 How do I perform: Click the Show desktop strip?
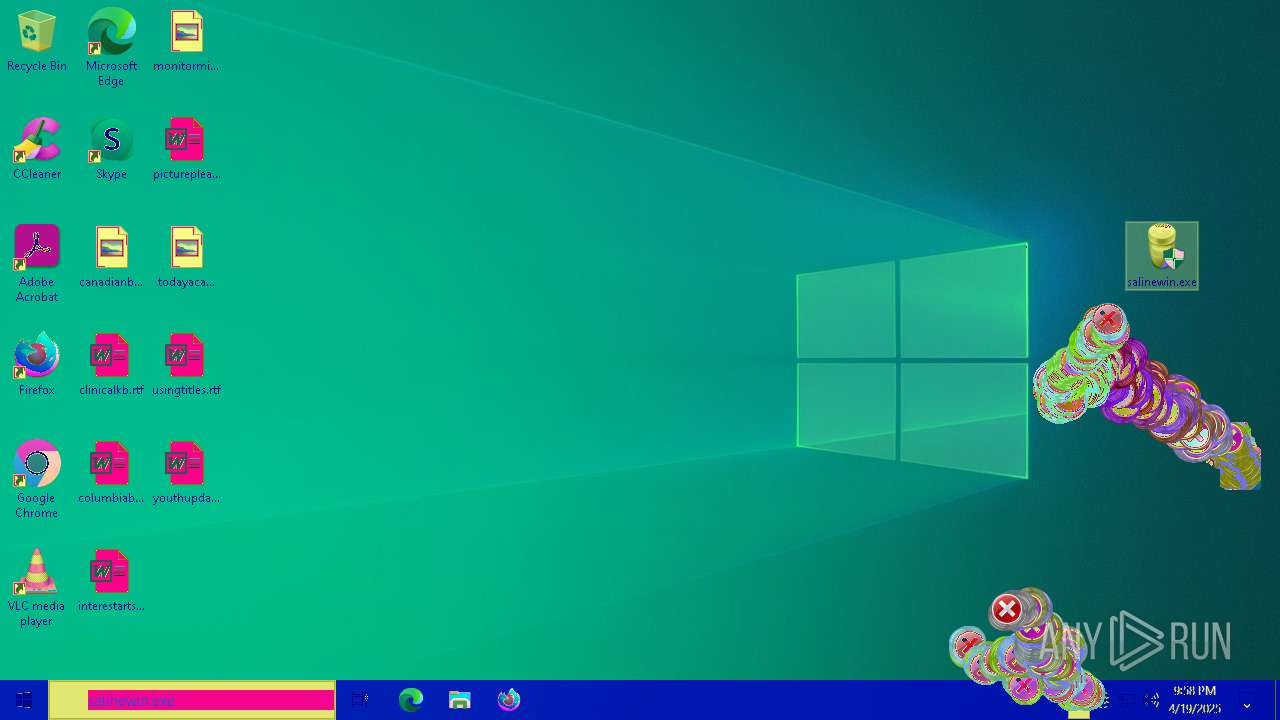pyautogui.click(x=1276, y=700)
